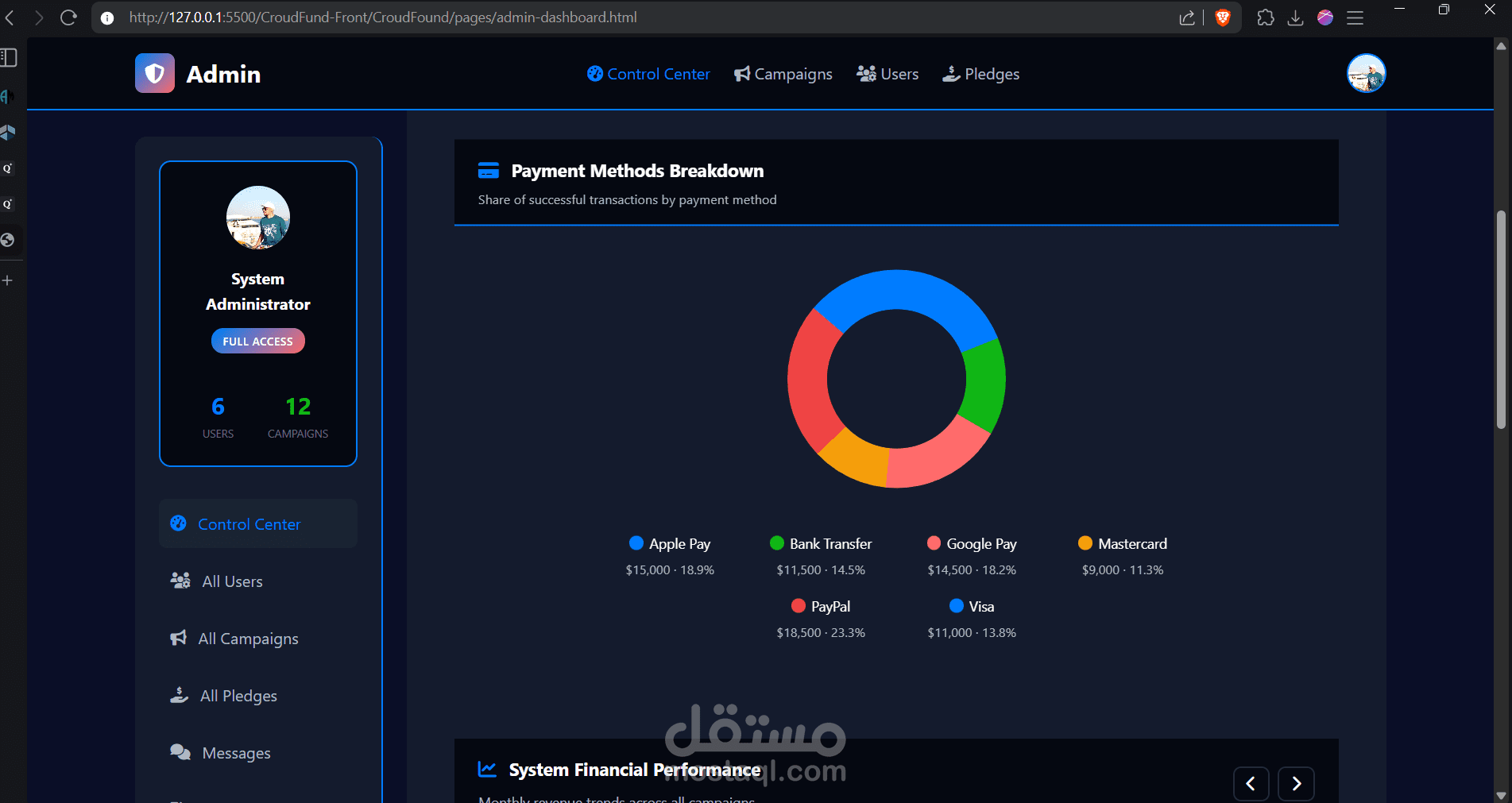The image size is (1512, 803).
Task: Click the Messages chat bubbles icon in sidebar
Action: click(180, 752)
